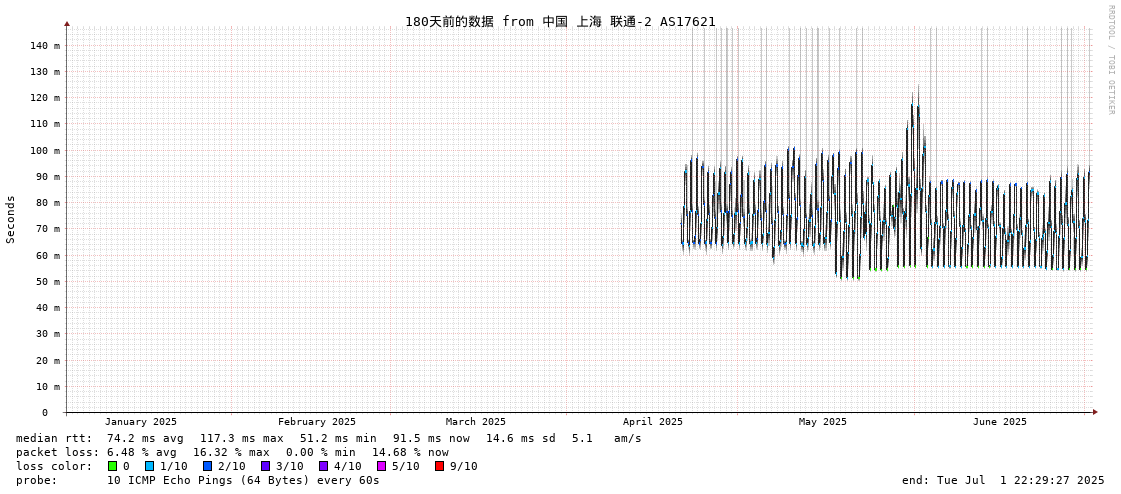Click the 40 m y-axis label

(x=48, y=307)
